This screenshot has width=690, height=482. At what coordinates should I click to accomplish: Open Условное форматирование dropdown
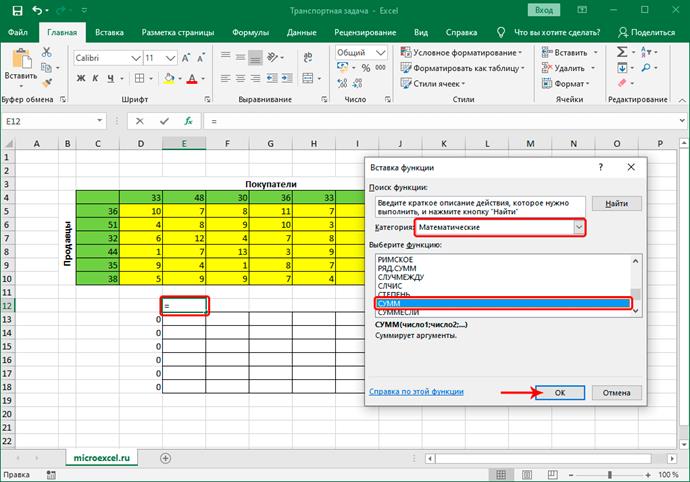coord(462,52)
